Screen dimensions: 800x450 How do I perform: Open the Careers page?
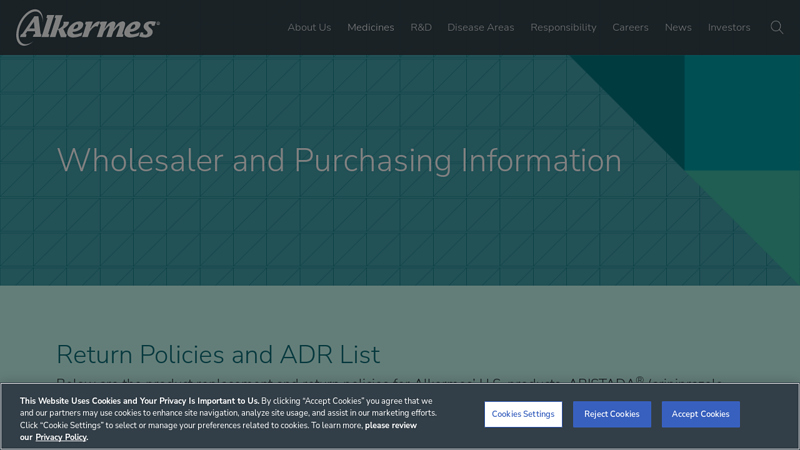pyautogui.click(x=630, y=28)
